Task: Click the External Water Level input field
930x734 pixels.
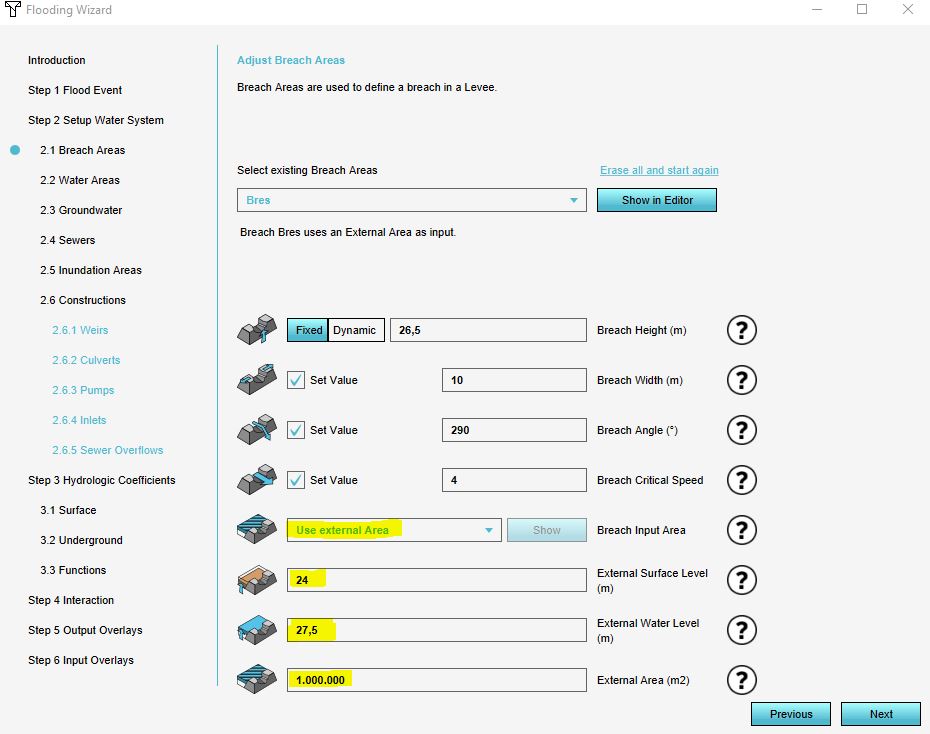Action: (x=436, y=630)
